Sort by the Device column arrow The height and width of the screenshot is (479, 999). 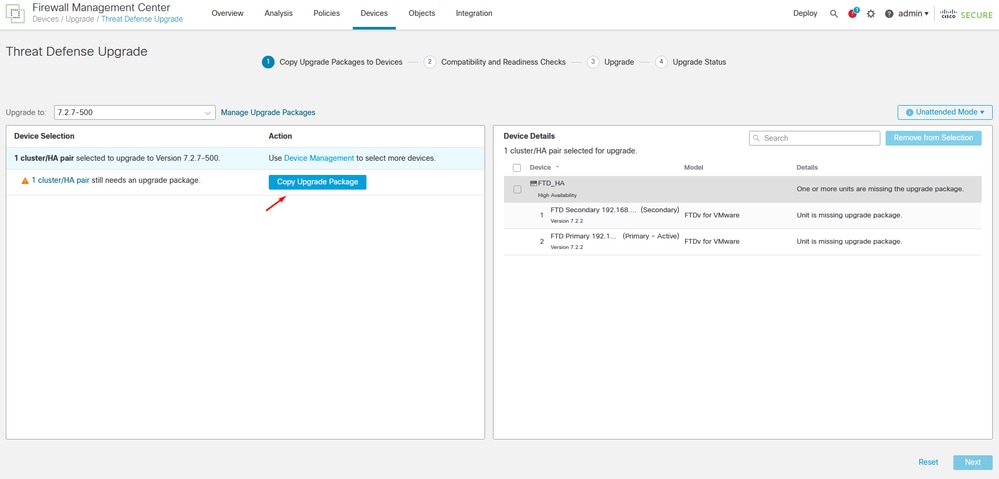point(558,167)
